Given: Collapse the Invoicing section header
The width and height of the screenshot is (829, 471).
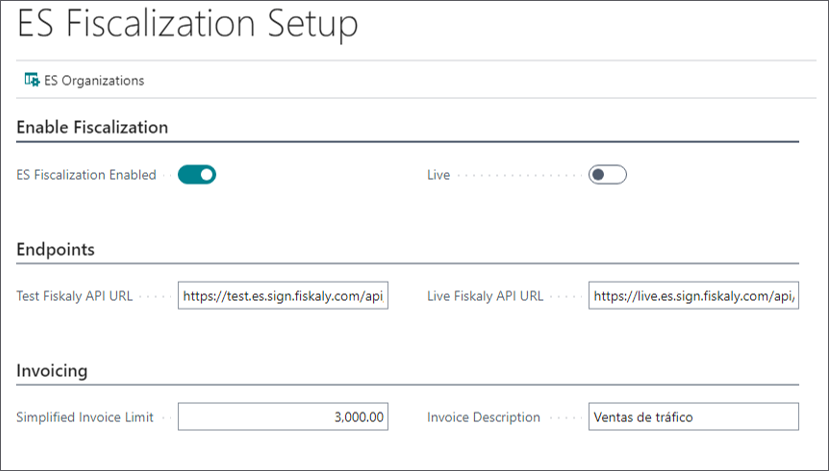Looking at the screenshot, I should tap(52, 371).
